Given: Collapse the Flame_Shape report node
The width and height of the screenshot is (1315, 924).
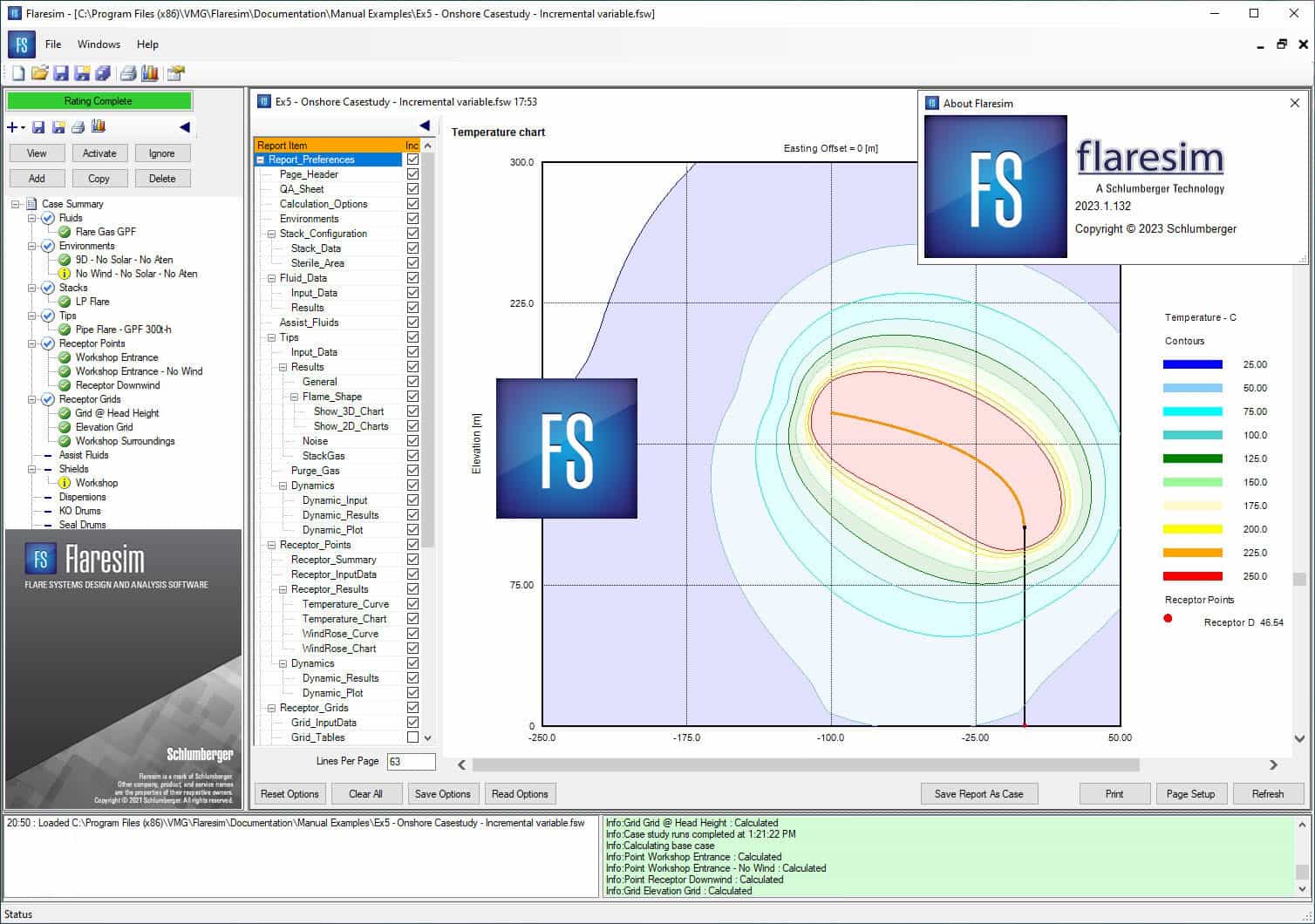Looking at the screenshot, I should [x=295, y=397].
